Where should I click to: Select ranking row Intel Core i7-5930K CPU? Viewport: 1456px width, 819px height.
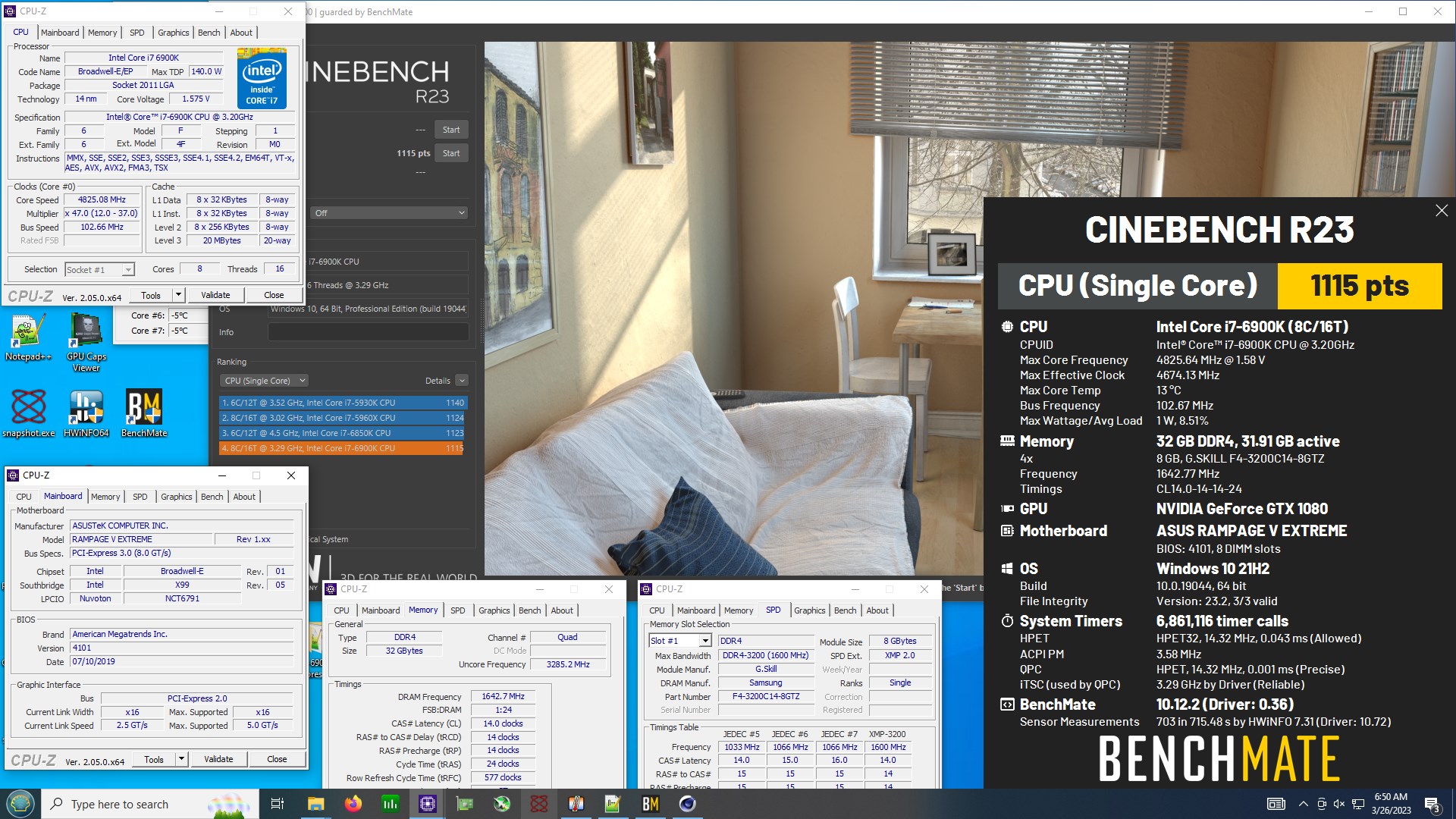[x=343, y=403]
